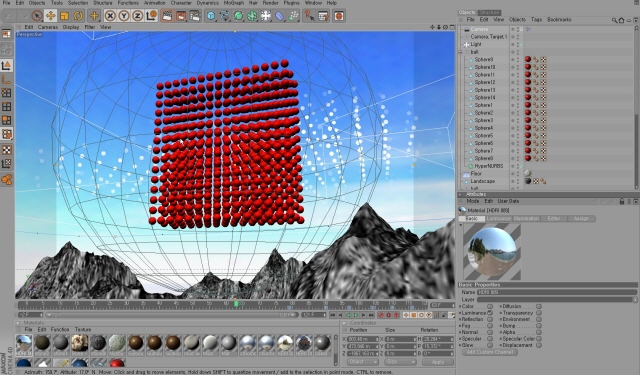Select the red material thumbnail
This screenshot has width=640, height=375.
pos(116,363)
